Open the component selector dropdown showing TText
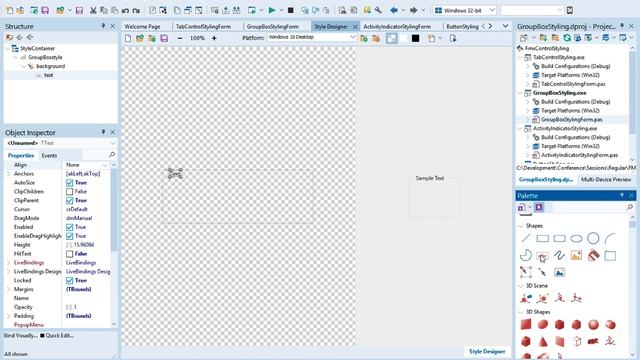The height and width of the screenshot is (360, 640). (112, 143)
